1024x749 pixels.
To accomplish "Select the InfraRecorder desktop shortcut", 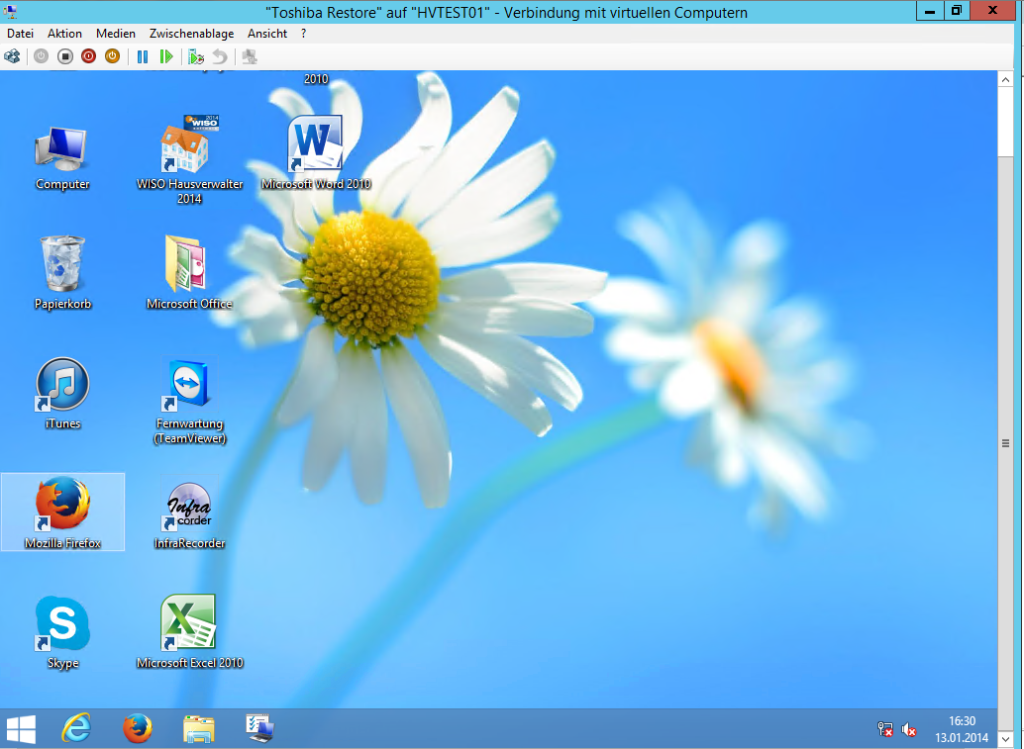I will (x=189, y=511).
